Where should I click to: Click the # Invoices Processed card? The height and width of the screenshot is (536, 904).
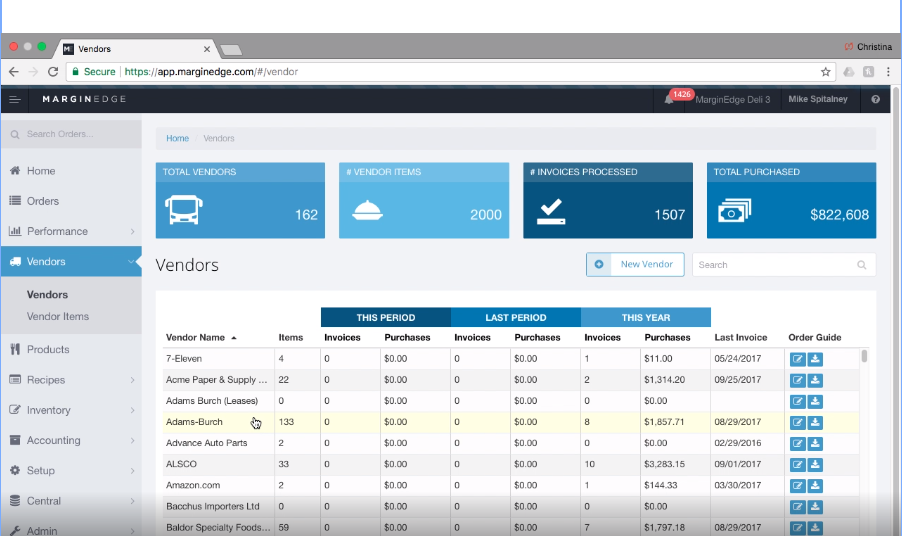pyautogui.click(x=608, y=201)
